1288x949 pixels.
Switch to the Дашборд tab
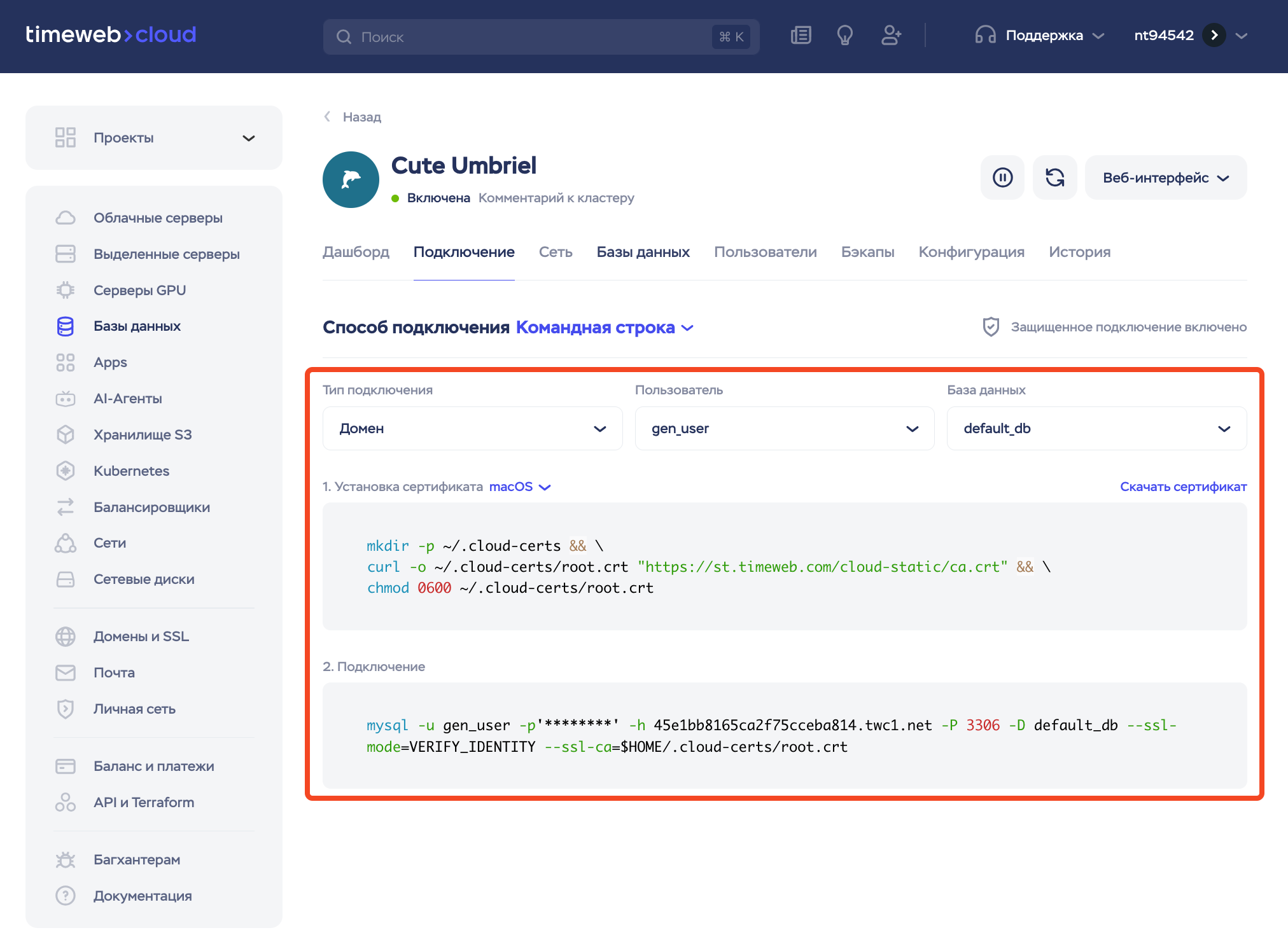pyautogui.click(x=356, y=252)
